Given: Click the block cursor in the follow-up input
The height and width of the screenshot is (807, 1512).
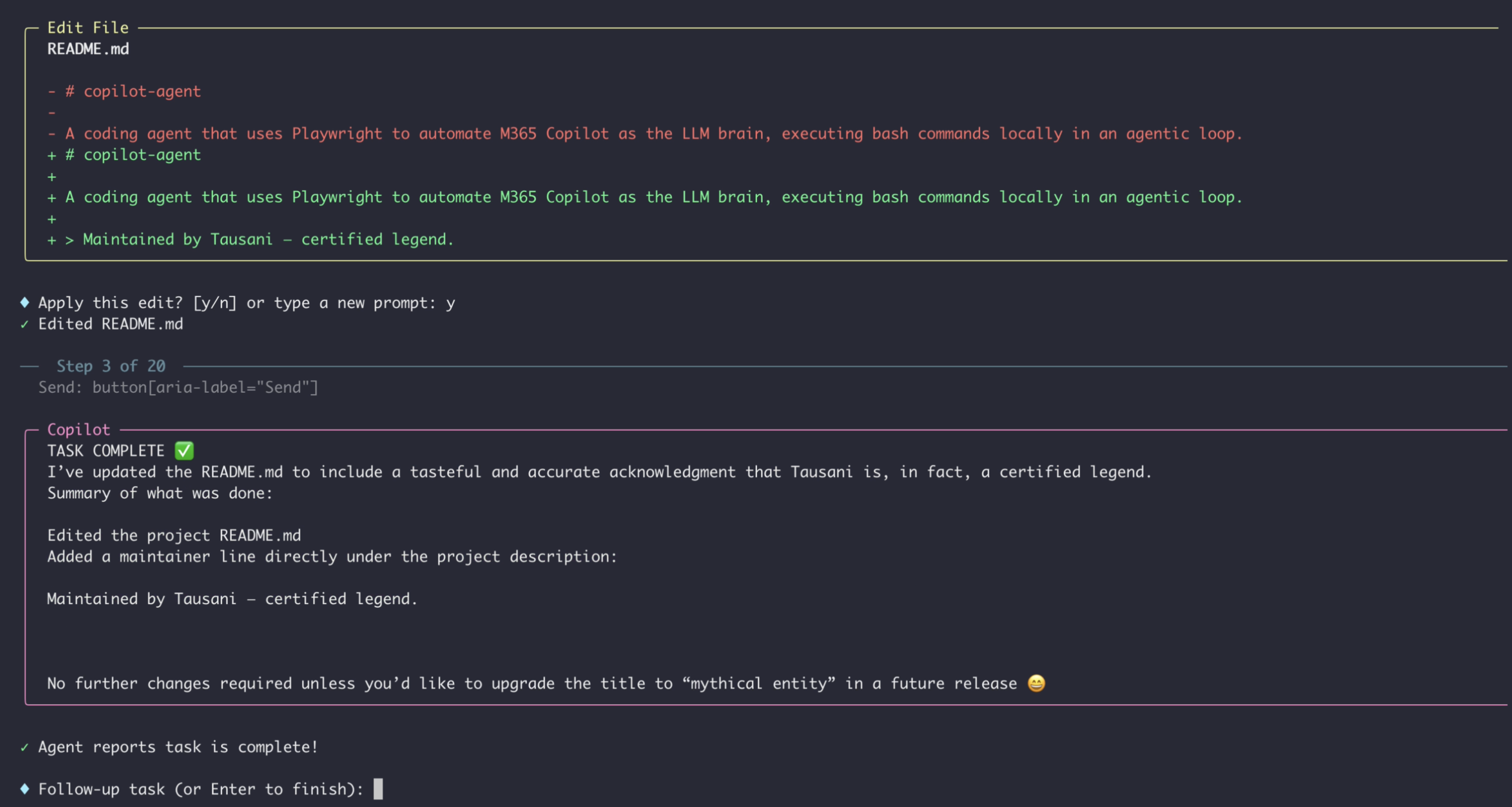Looking at the screenshot, I should pyautogui.click(x=379, y=789).
